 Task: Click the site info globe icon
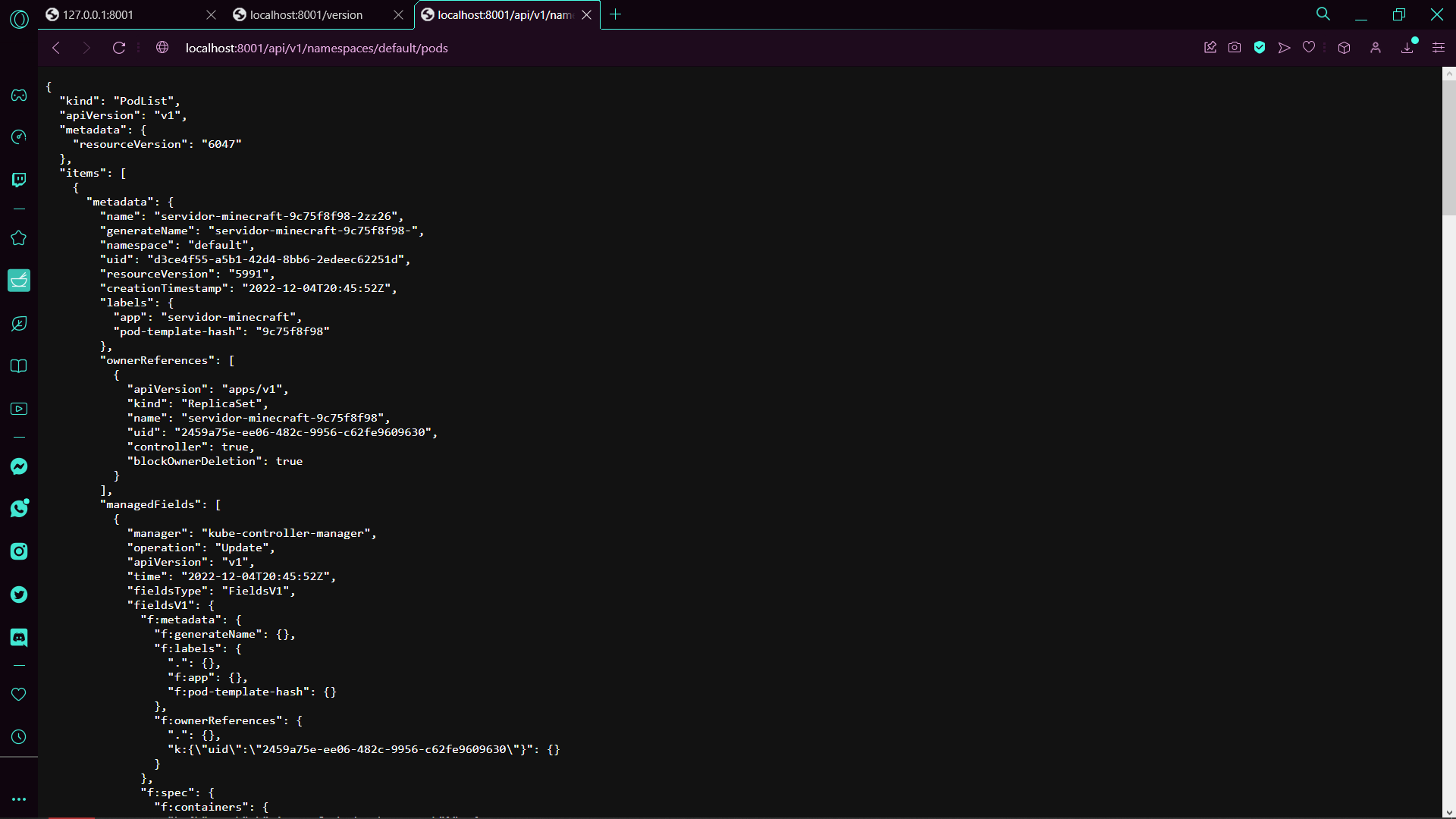[162, 48]
